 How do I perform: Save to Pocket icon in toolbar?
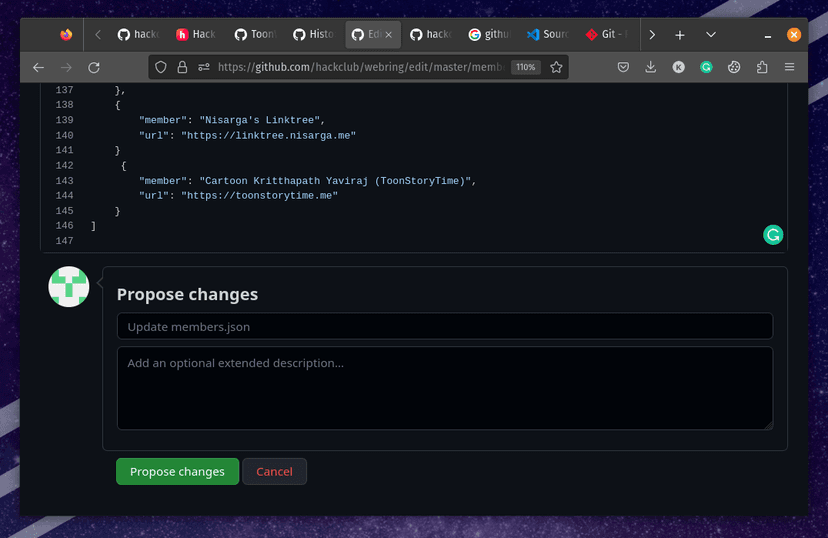(623, 67)
